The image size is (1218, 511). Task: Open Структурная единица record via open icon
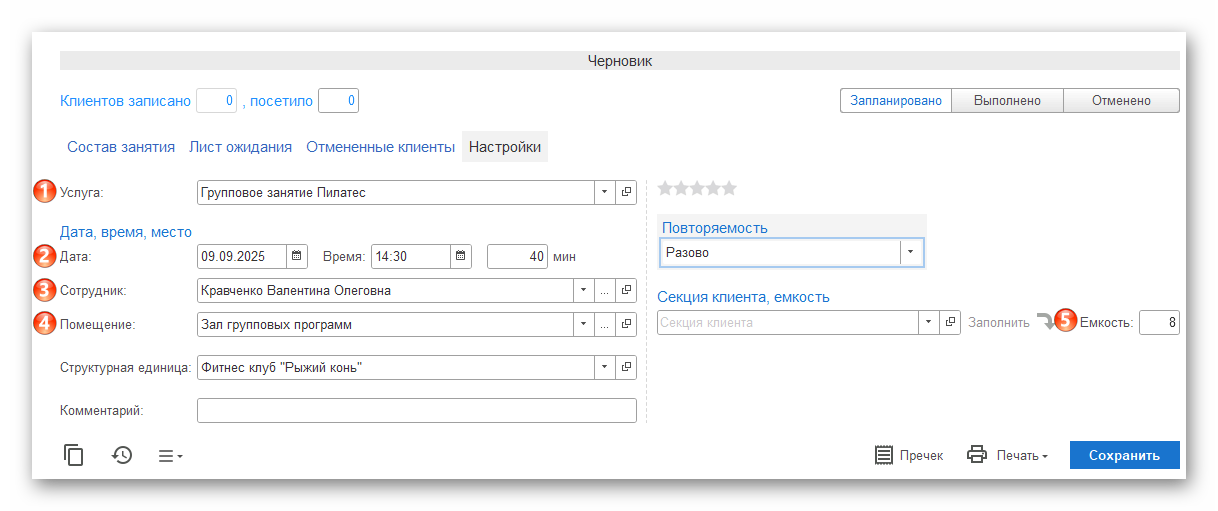pyautogui.click(x=627, y=368)
